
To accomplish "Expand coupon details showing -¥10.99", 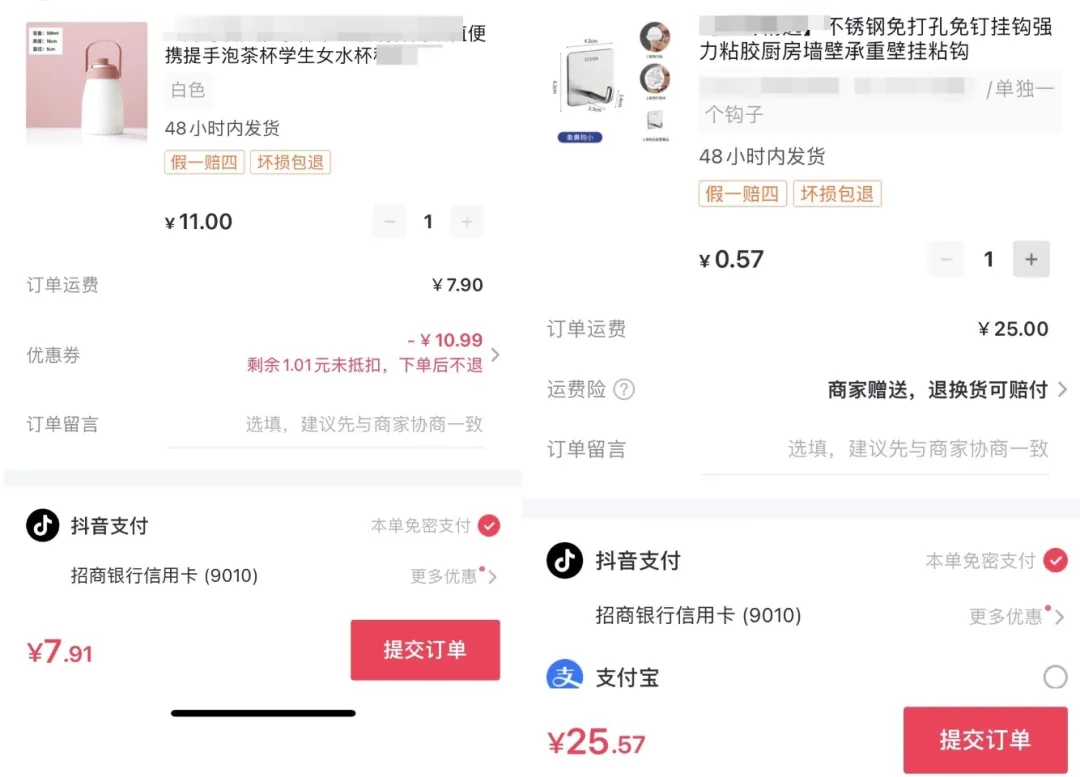I will point(495,355).
